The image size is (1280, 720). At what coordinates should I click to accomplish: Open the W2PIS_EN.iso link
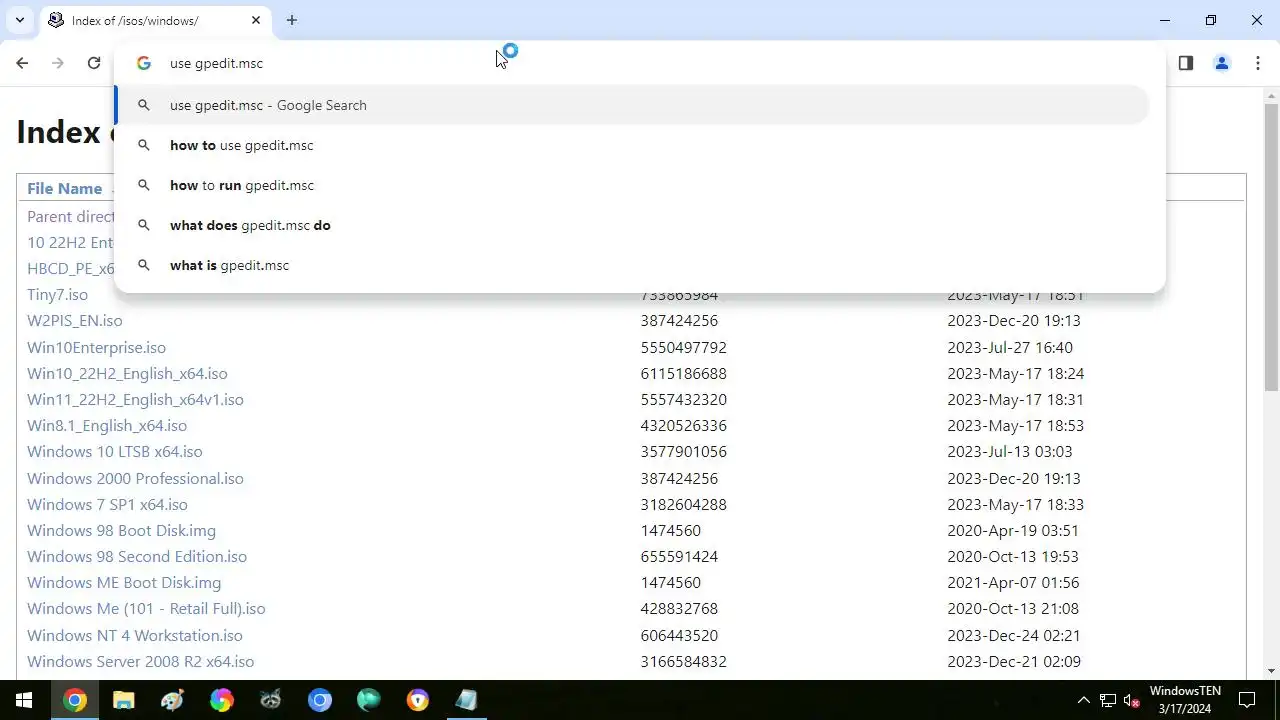(x=74, y=321)
